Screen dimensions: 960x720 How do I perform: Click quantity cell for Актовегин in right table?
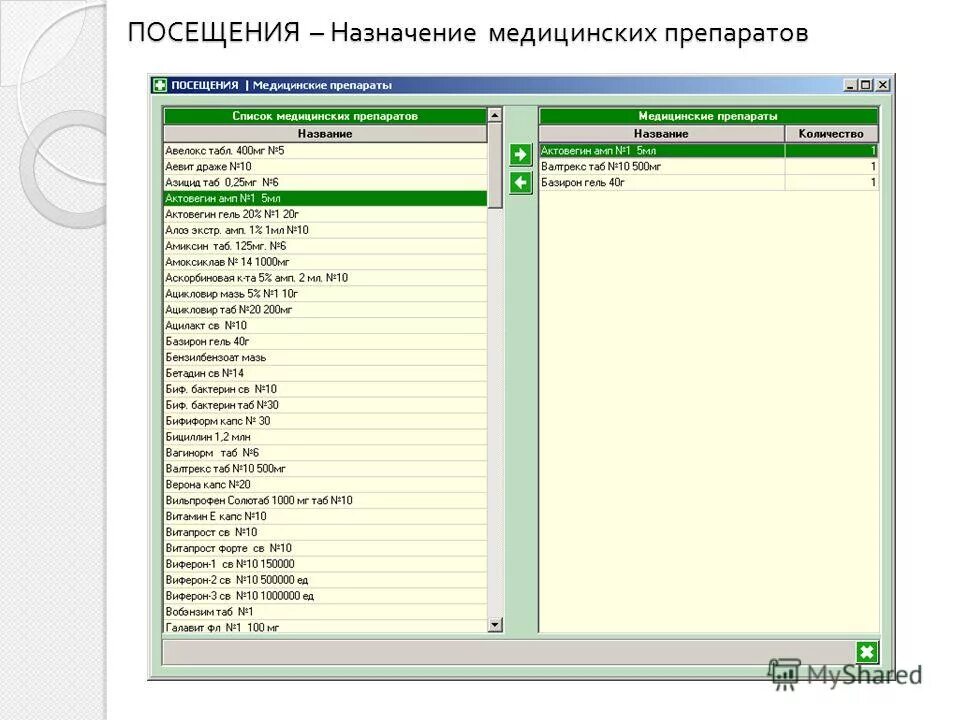tap(831, 151)
